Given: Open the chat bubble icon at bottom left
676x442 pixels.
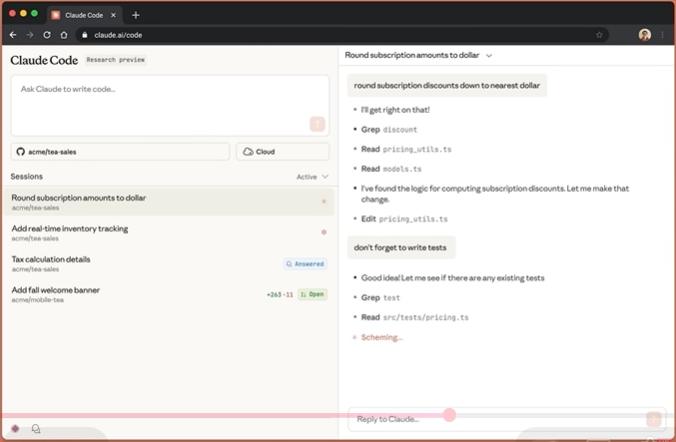Looking at the screenshot, I should 36,428.
